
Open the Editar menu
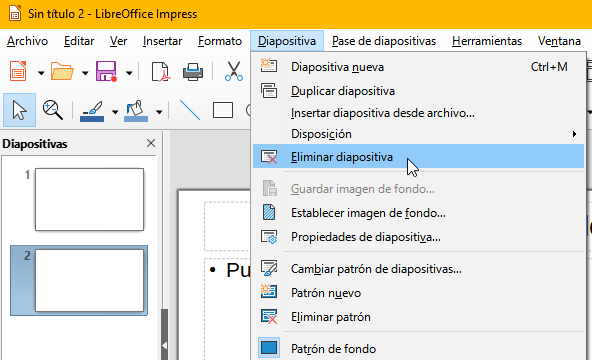point(79,41)
